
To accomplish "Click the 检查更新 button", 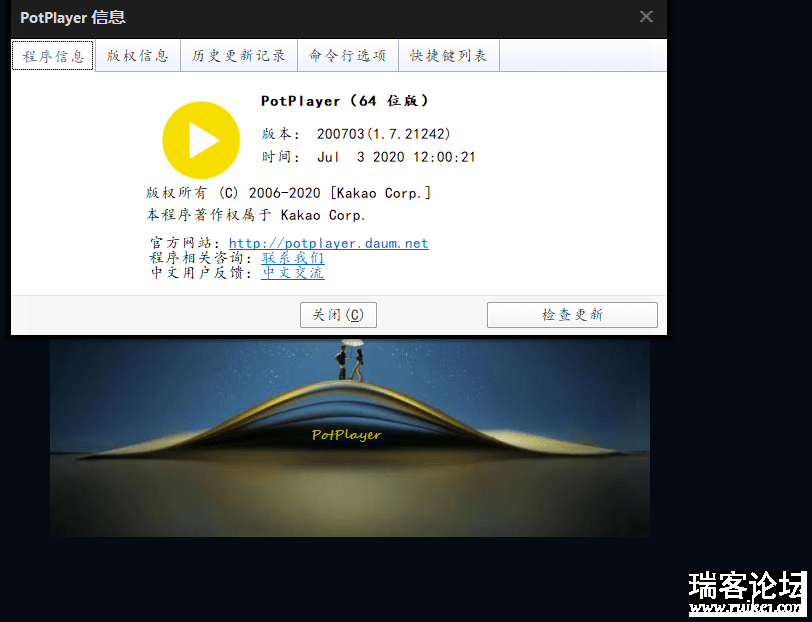I will tap(572, 315).
